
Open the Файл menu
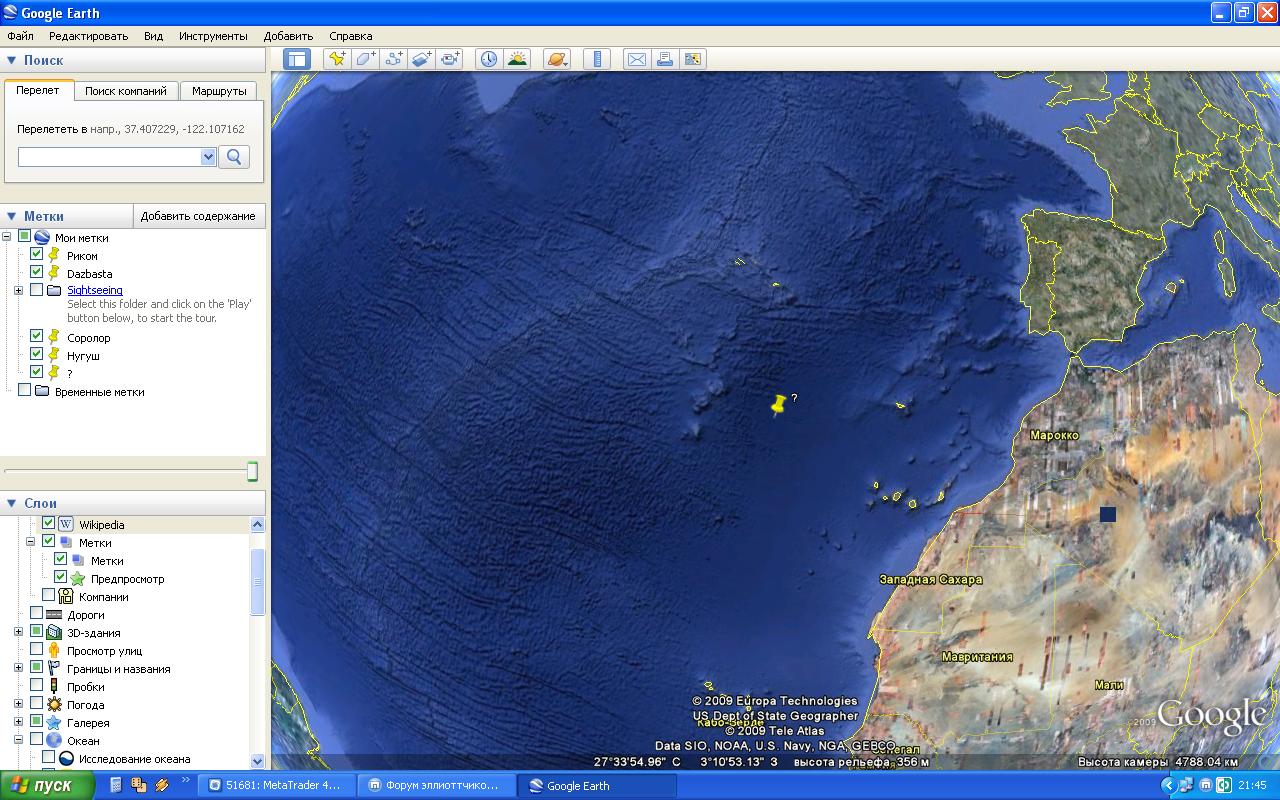point(20,36)
